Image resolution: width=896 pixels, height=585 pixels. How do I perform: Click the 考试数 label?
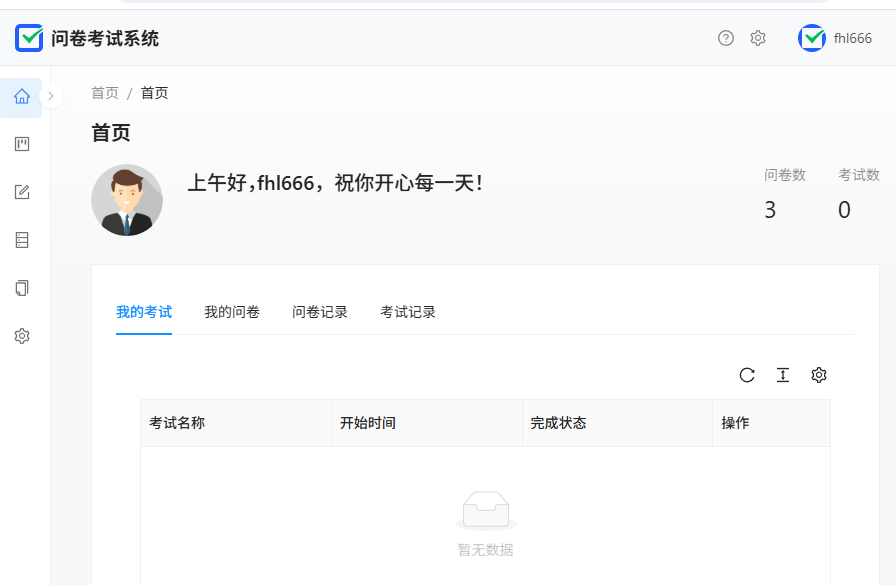pyautogui.click(x=859, y=175)
